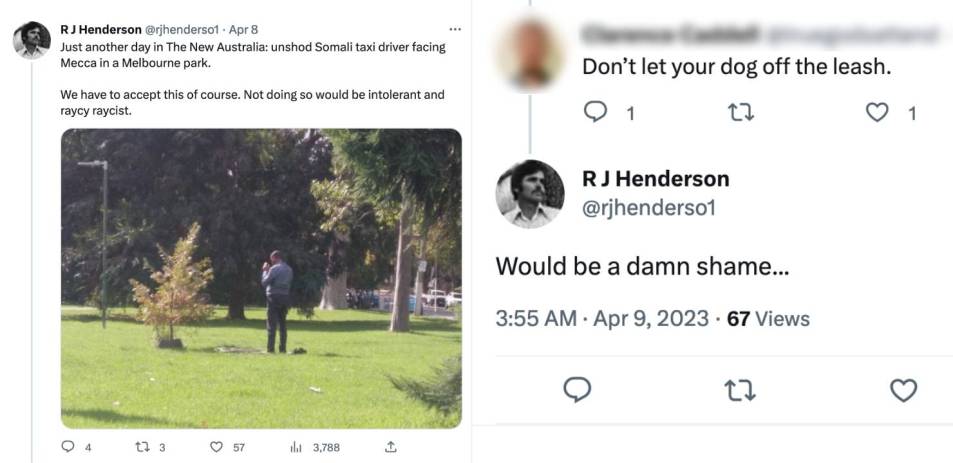The width and height of the screenshot is (953, 463).
Task: Retweet the park photo tweet
Action: click(142, 447)
